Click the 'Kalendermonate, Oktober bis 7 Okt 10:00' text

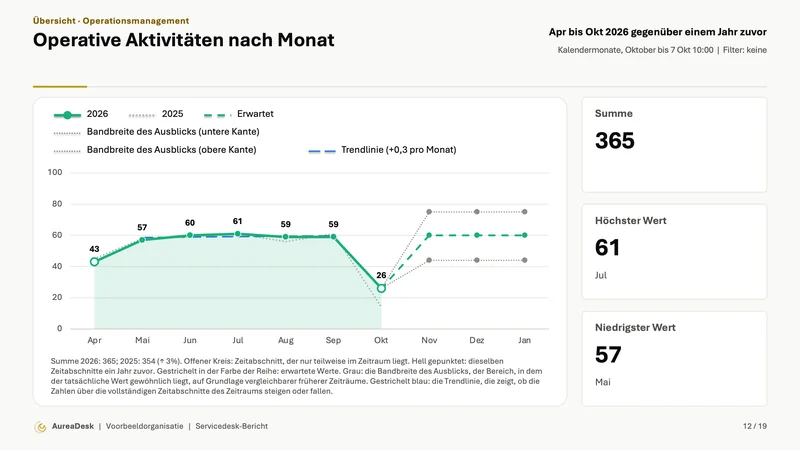(635, 50)
